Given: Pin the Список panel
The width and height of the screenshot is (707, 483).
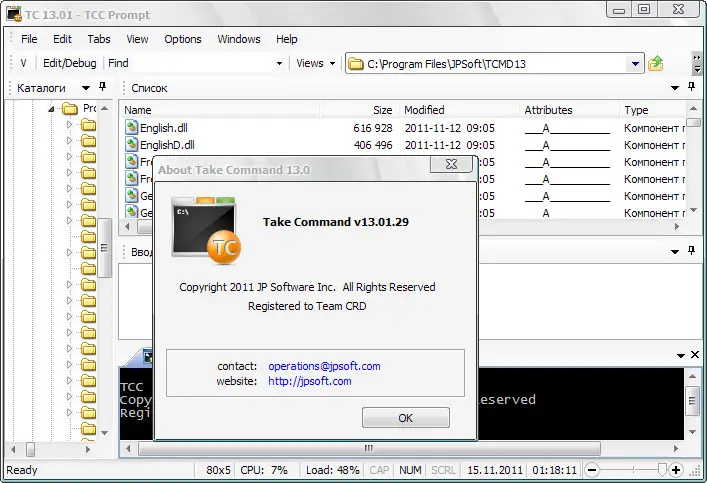Looking at the screenshot, I should [x=692, y=87].
